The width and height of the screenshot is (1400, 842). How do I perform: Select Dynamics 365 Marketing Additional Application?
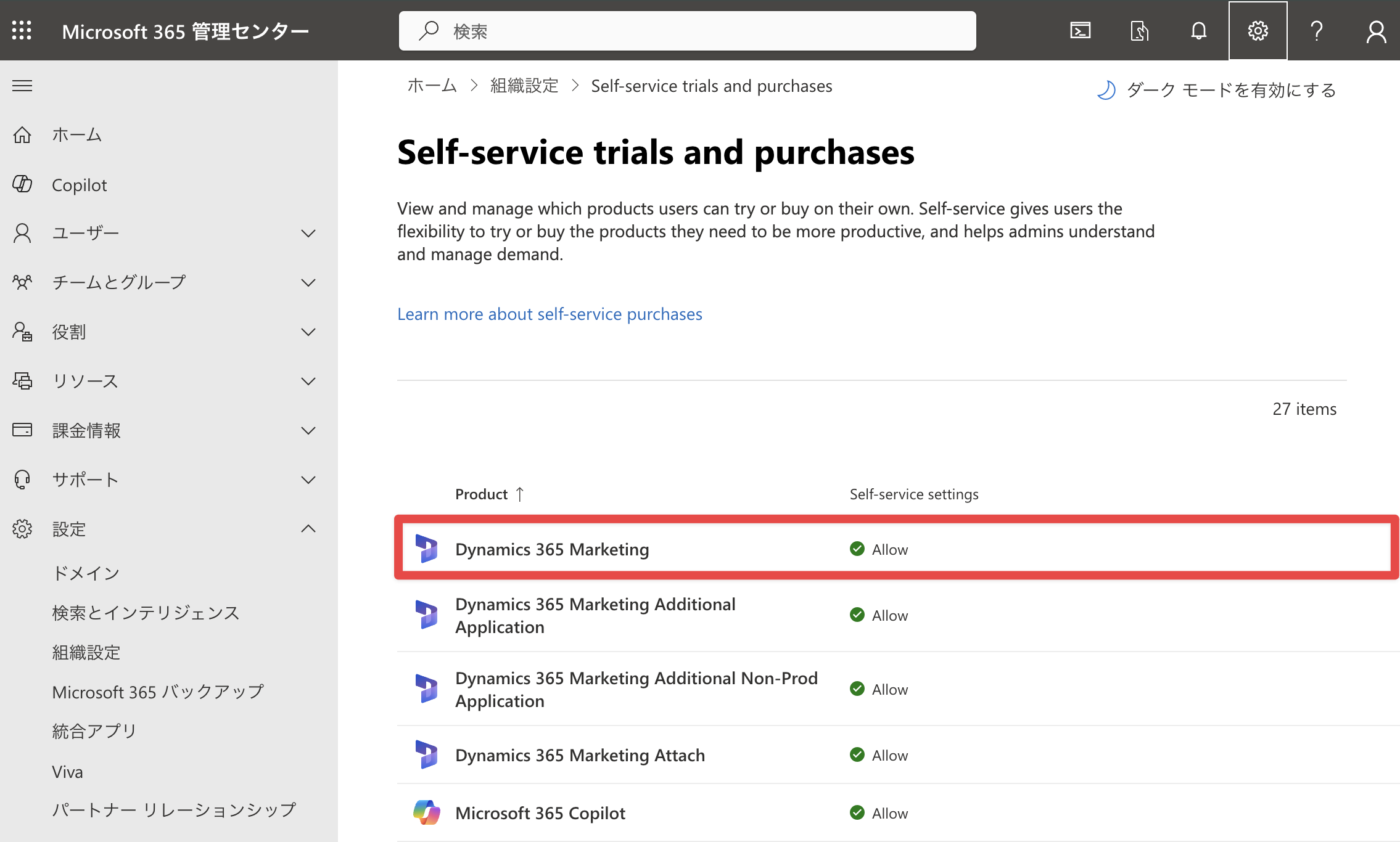(x=595, y=615)
